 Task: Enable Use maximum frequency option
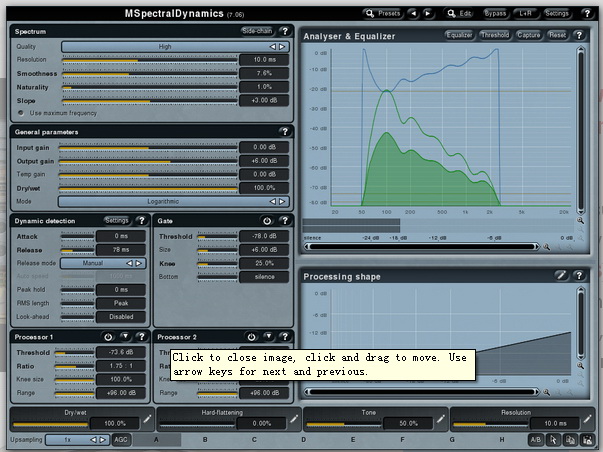click(x=57, y=113)
